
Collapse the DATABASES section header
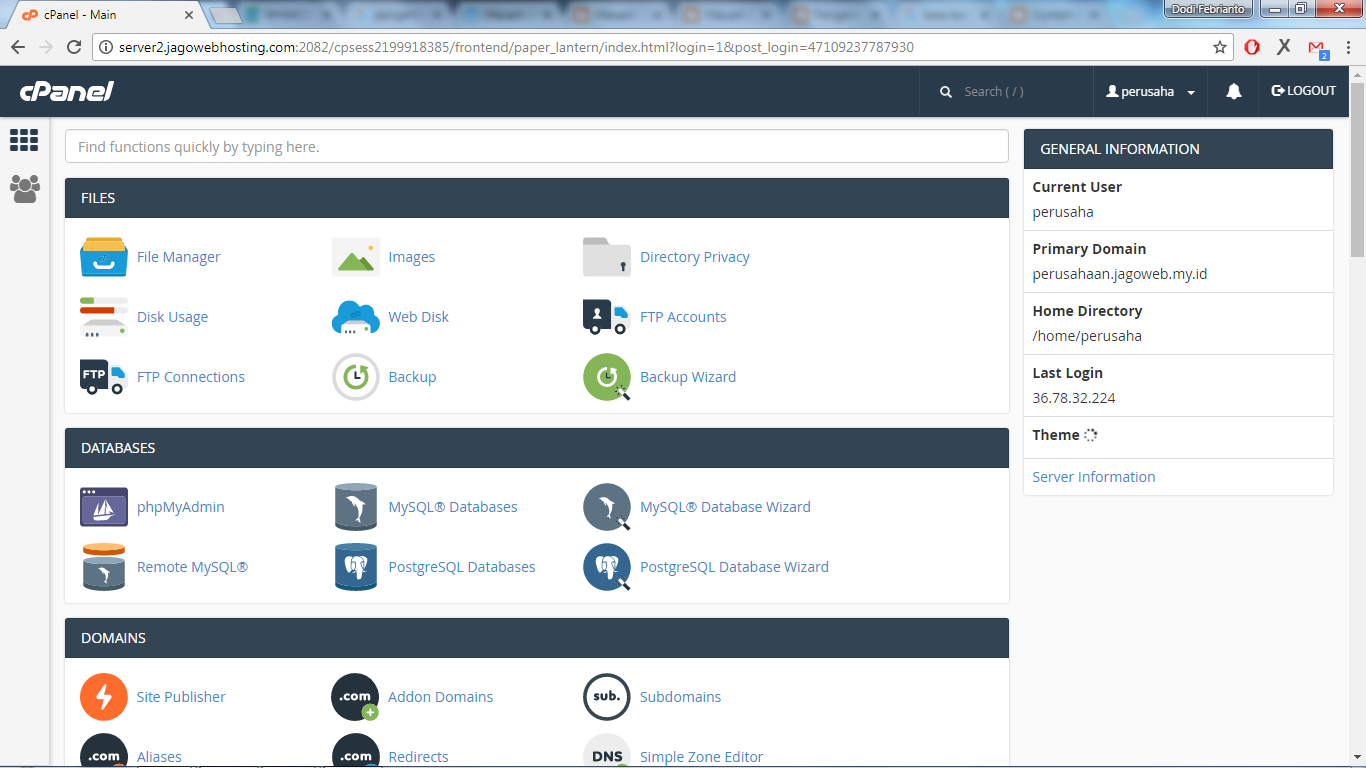pyautogui.click(x=536, y=448)
